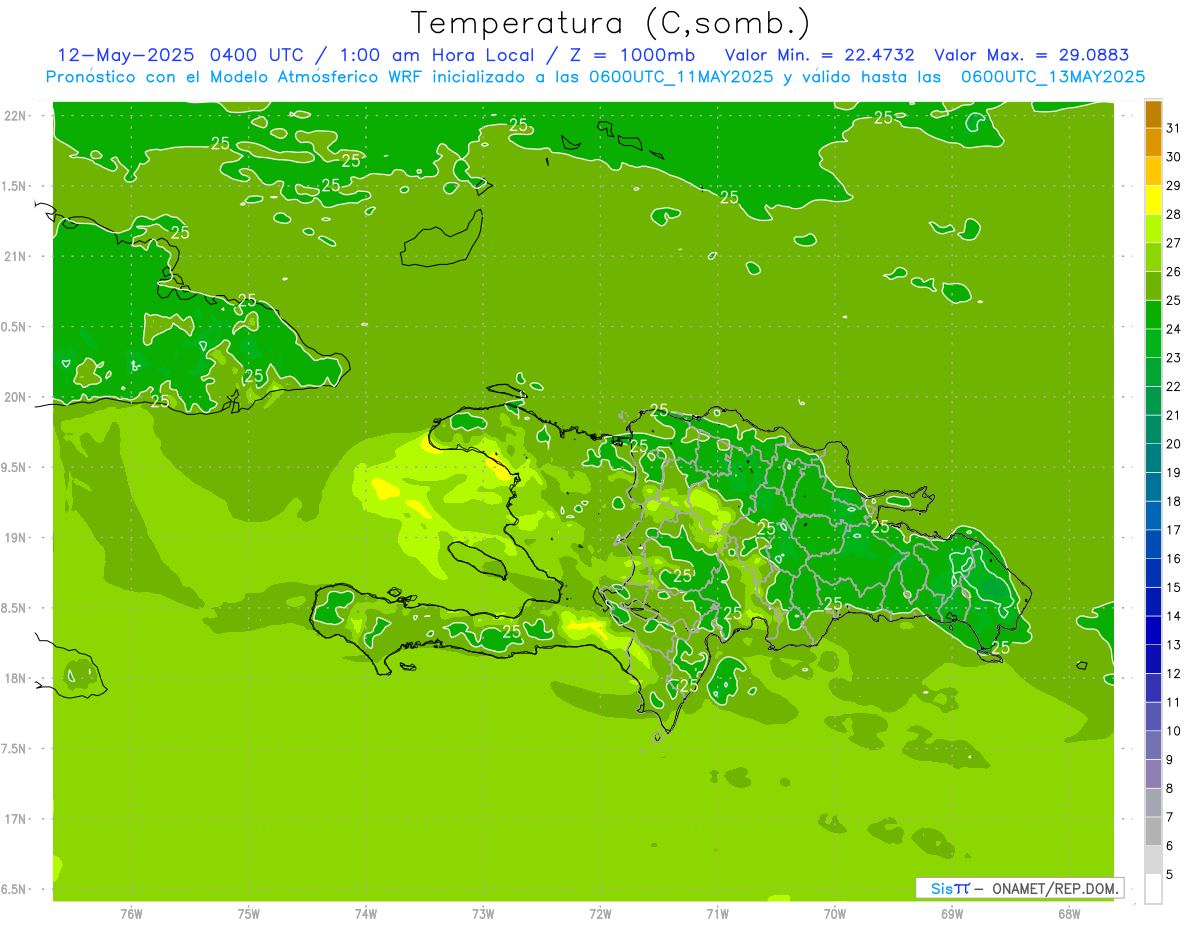1200x927 pixels.
Task: Click the color scale label 20
Action: tap(1173, 444)
